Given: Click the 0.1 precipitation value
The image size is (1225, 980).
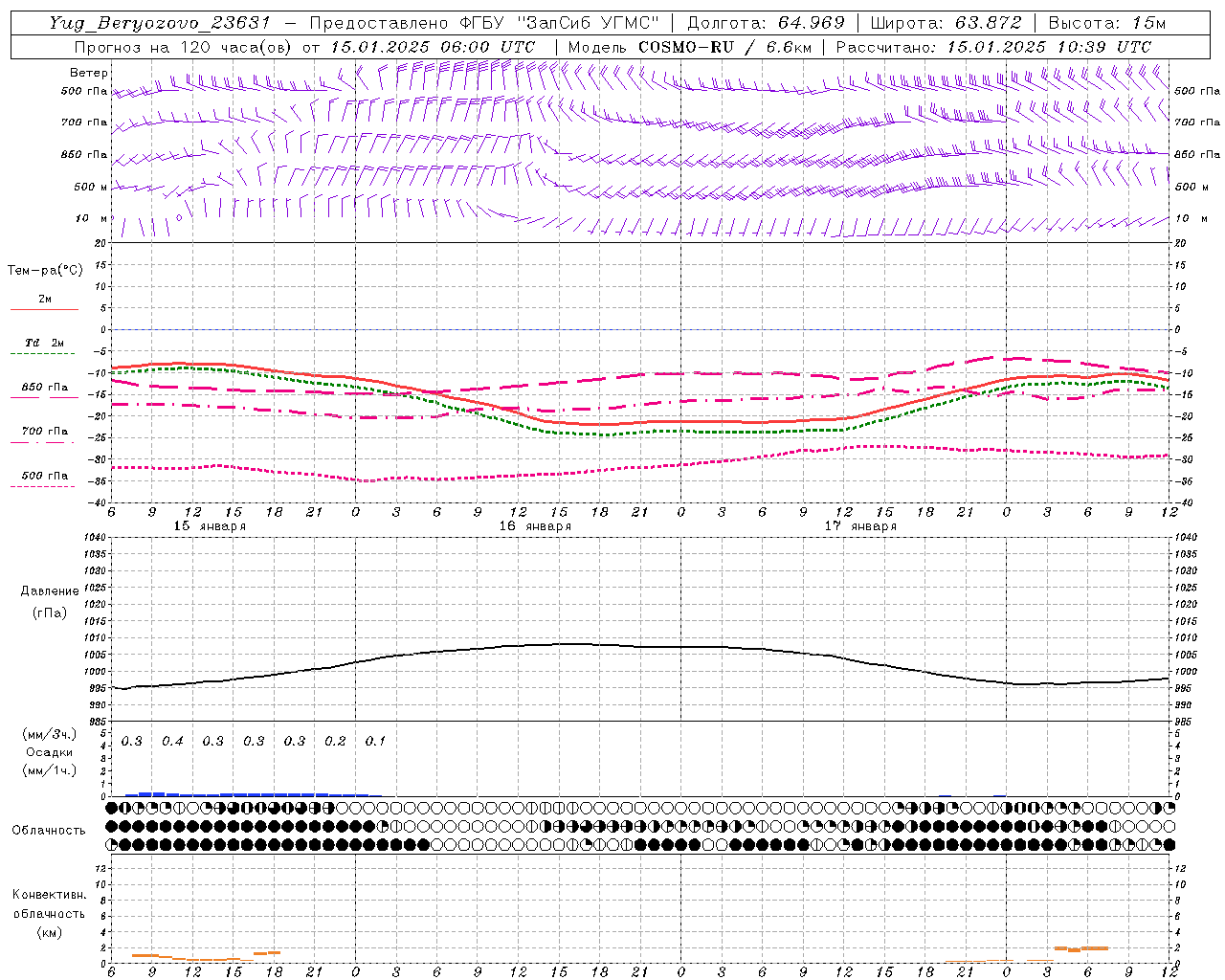Looking at the screenshot, I should [x=375, y=741].
